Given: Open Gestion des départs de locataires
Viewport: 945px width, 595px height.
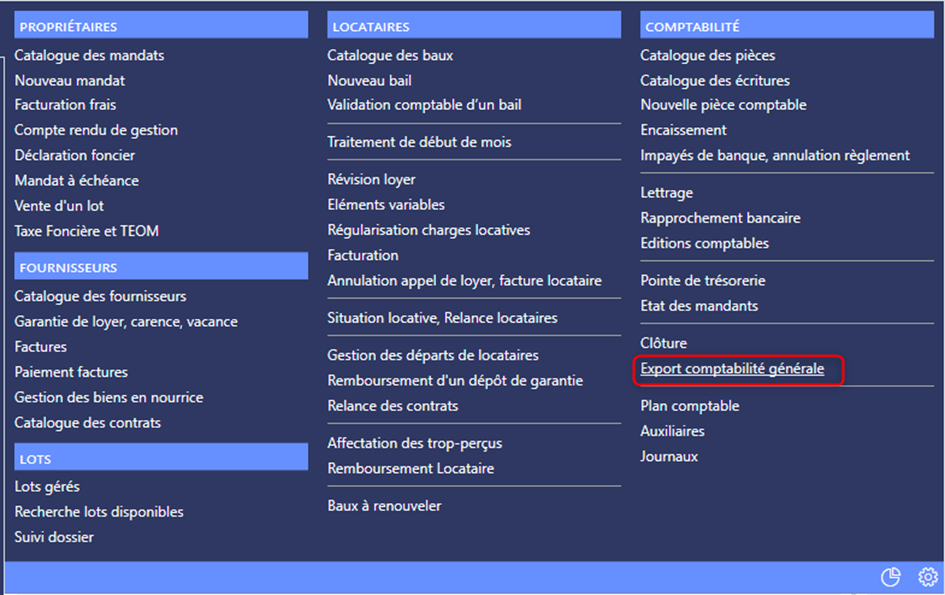Looking at the screenshot, I should click(433, 355).
